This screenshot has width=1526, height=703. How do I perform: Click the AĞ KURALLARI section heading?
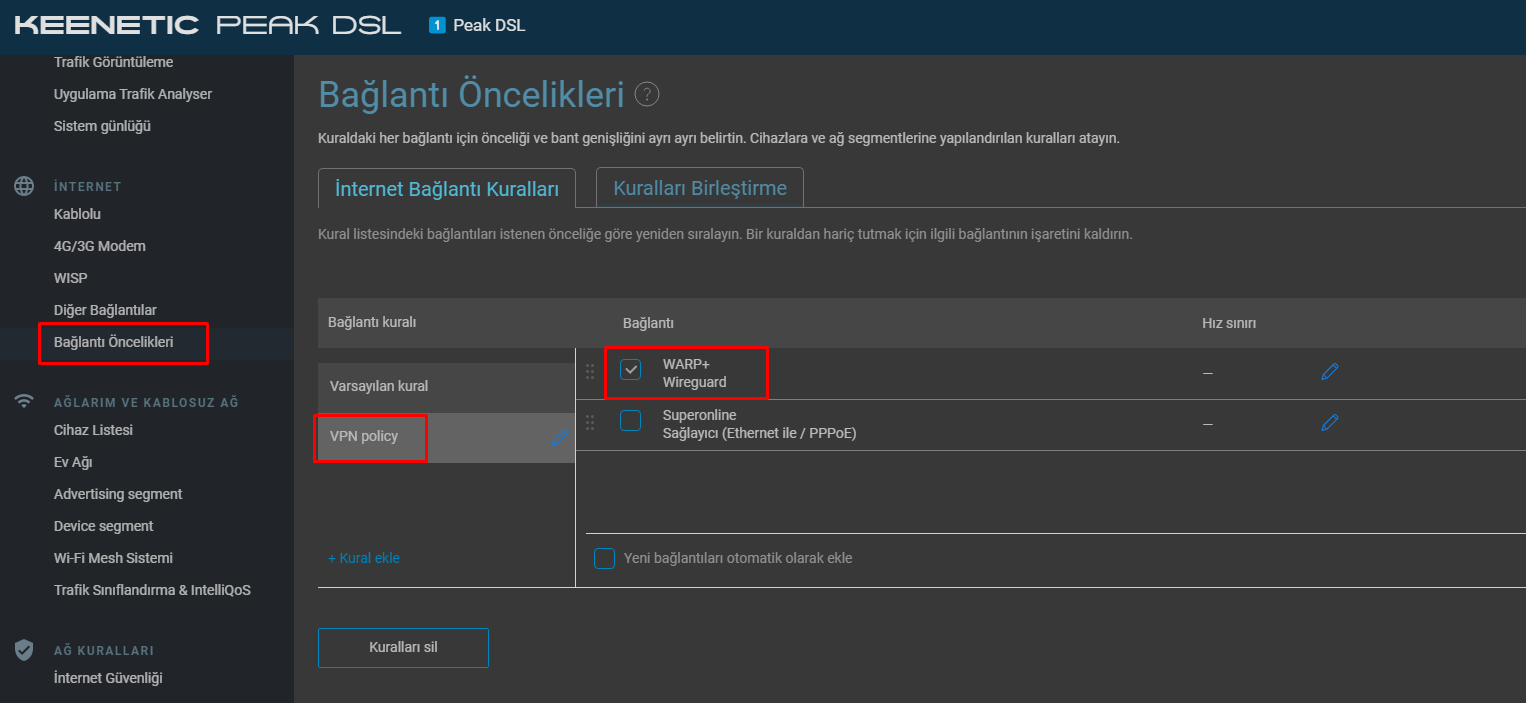104,650
